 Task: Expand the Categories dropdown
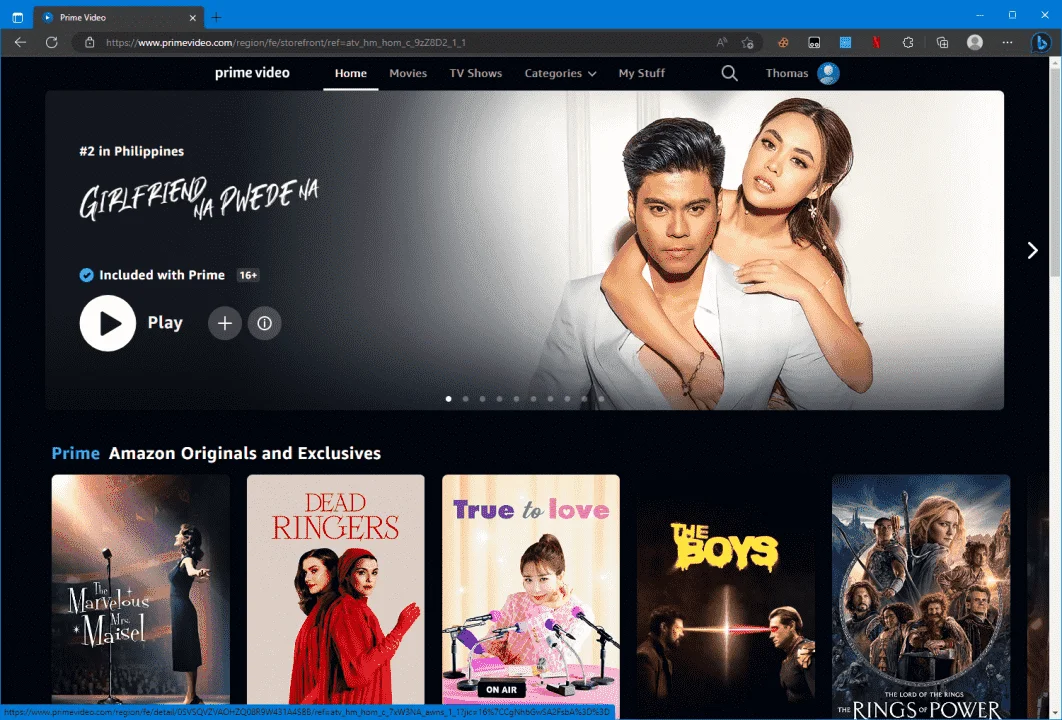[560, 73]
